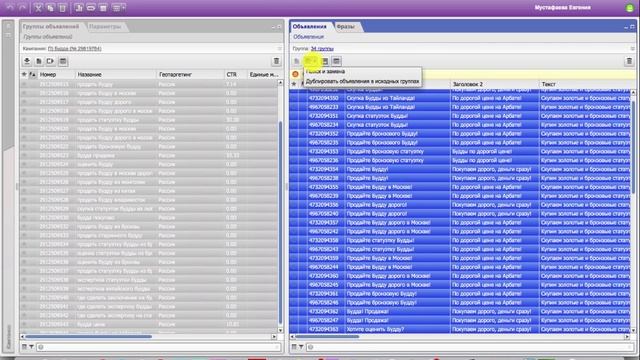Click the download arrow icon in groups panel
Viewport: 640px width, 360px height.
pos(27,61)
